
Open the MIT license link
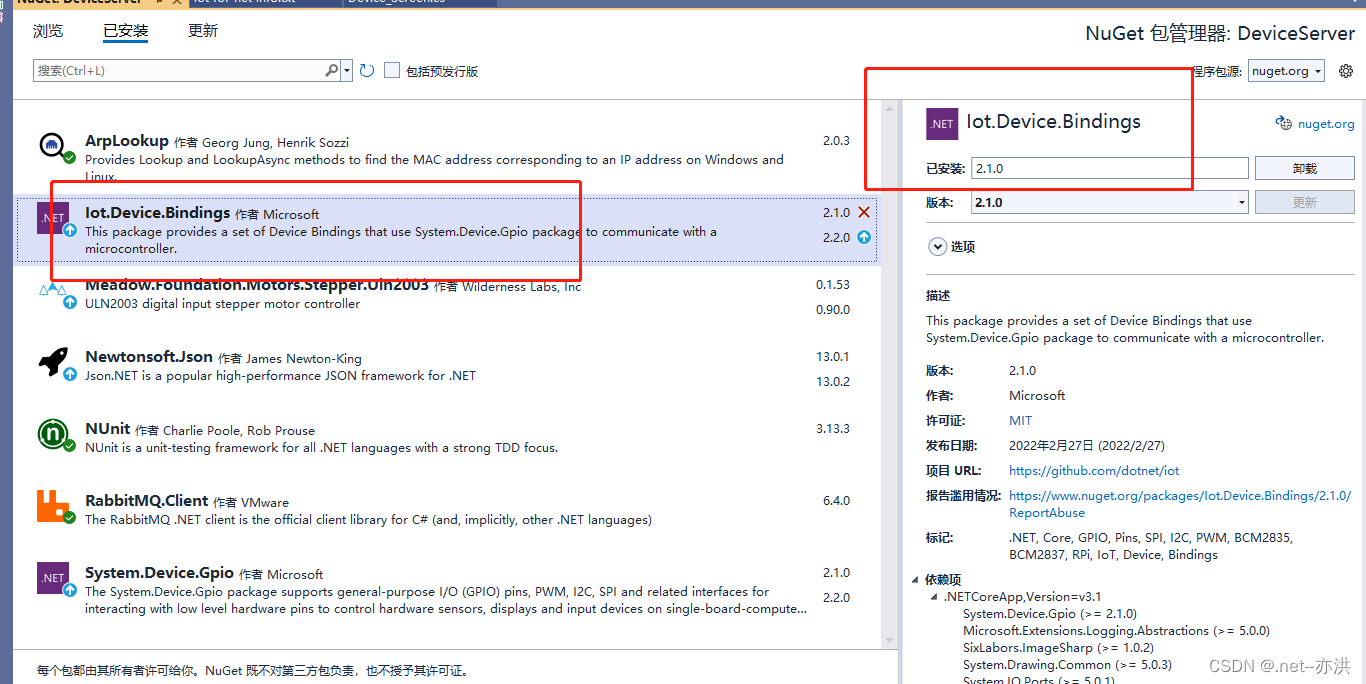pyautogui.click(x=1020, y=420)
